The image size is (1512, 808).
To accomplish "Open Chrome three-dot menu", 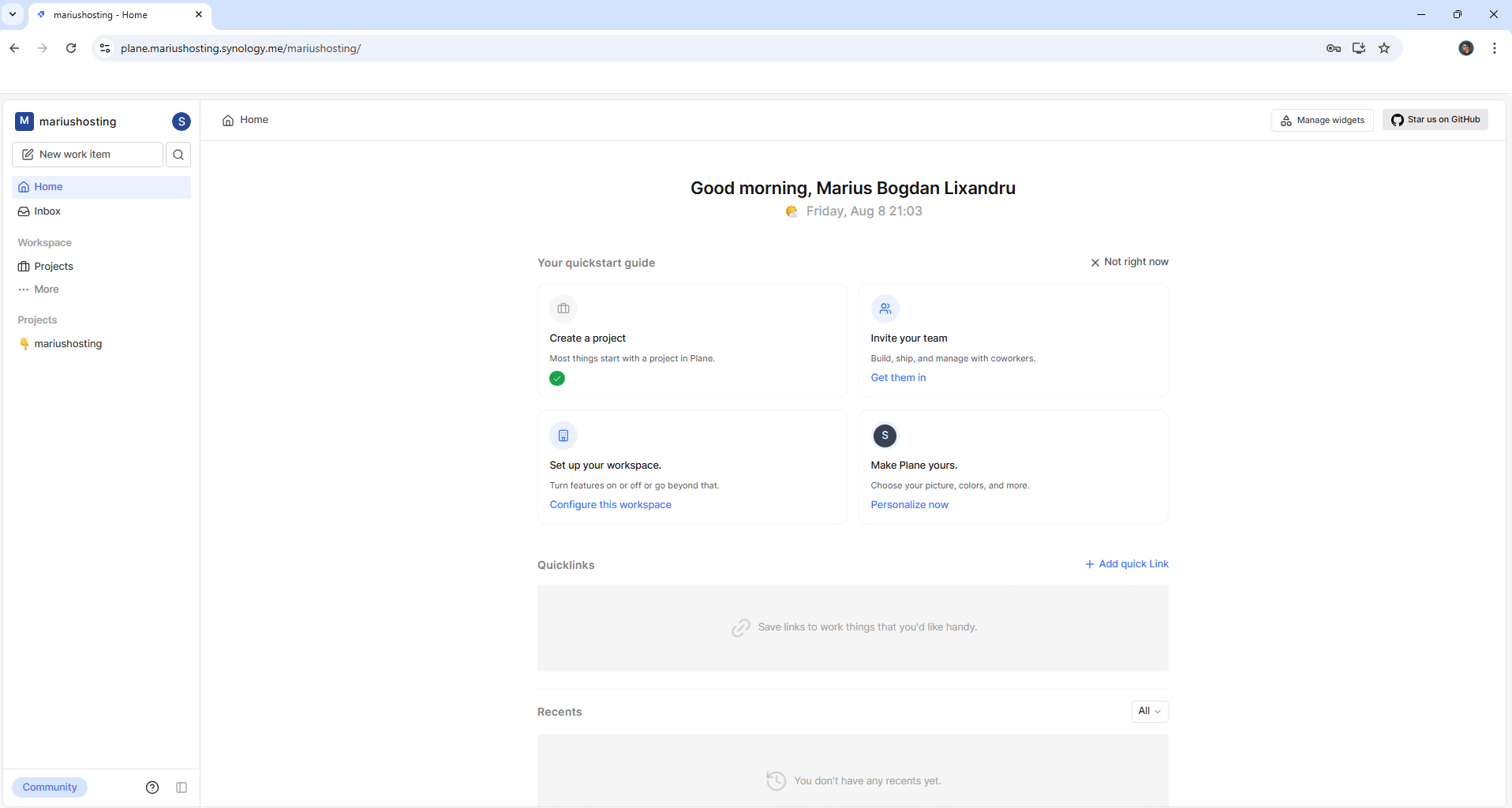I will [1495, 48].
